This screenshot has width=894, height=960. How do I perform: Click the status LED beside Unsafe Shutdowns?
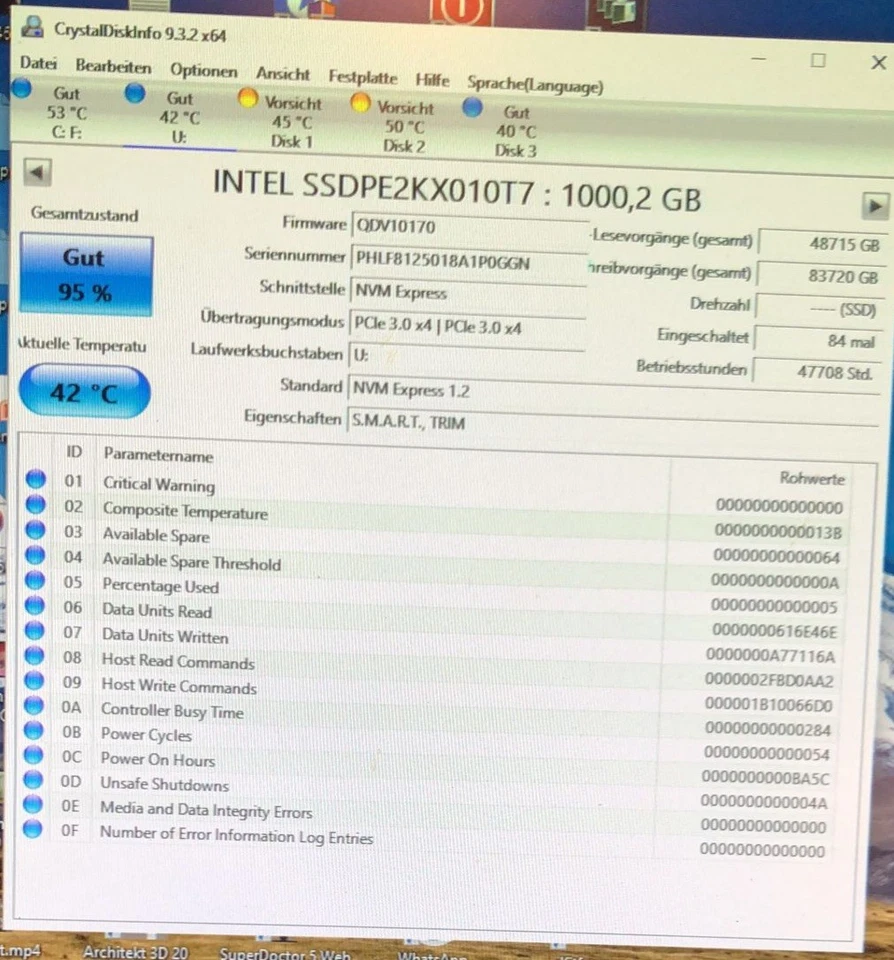tap(35, 781)
